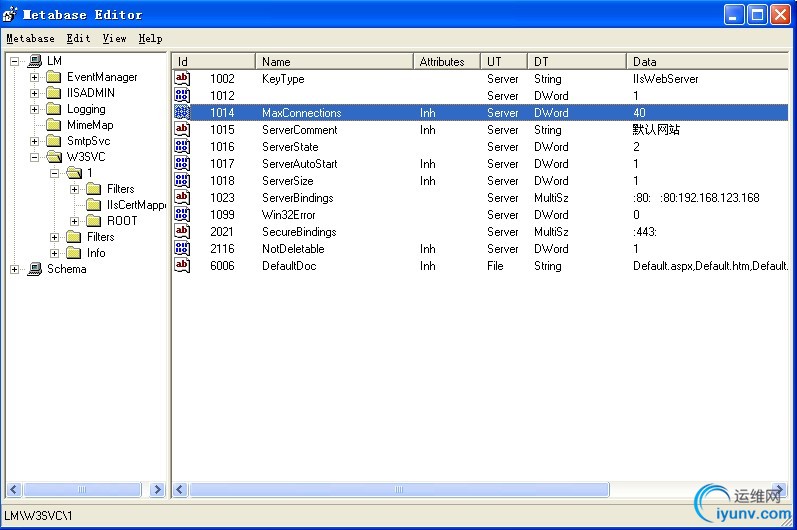Collapse the LM root node
Viewport: 797px width, 530px height.
15,61
